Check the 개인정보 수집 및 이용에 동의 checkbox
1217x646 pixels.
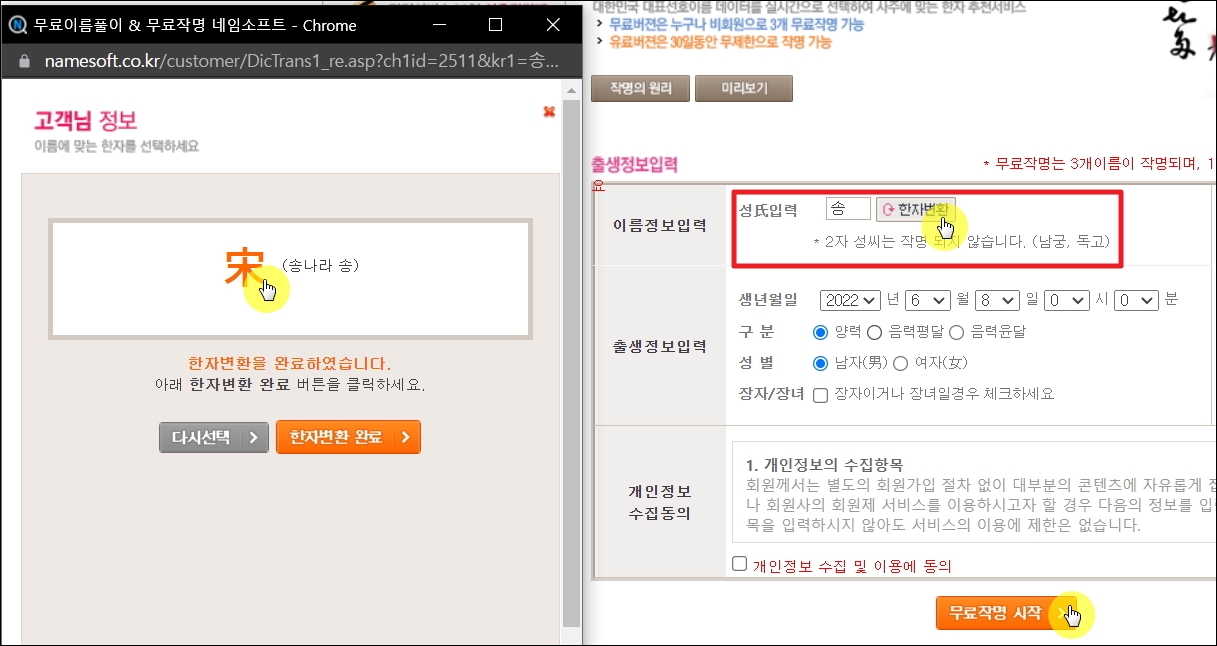point(740,564)
